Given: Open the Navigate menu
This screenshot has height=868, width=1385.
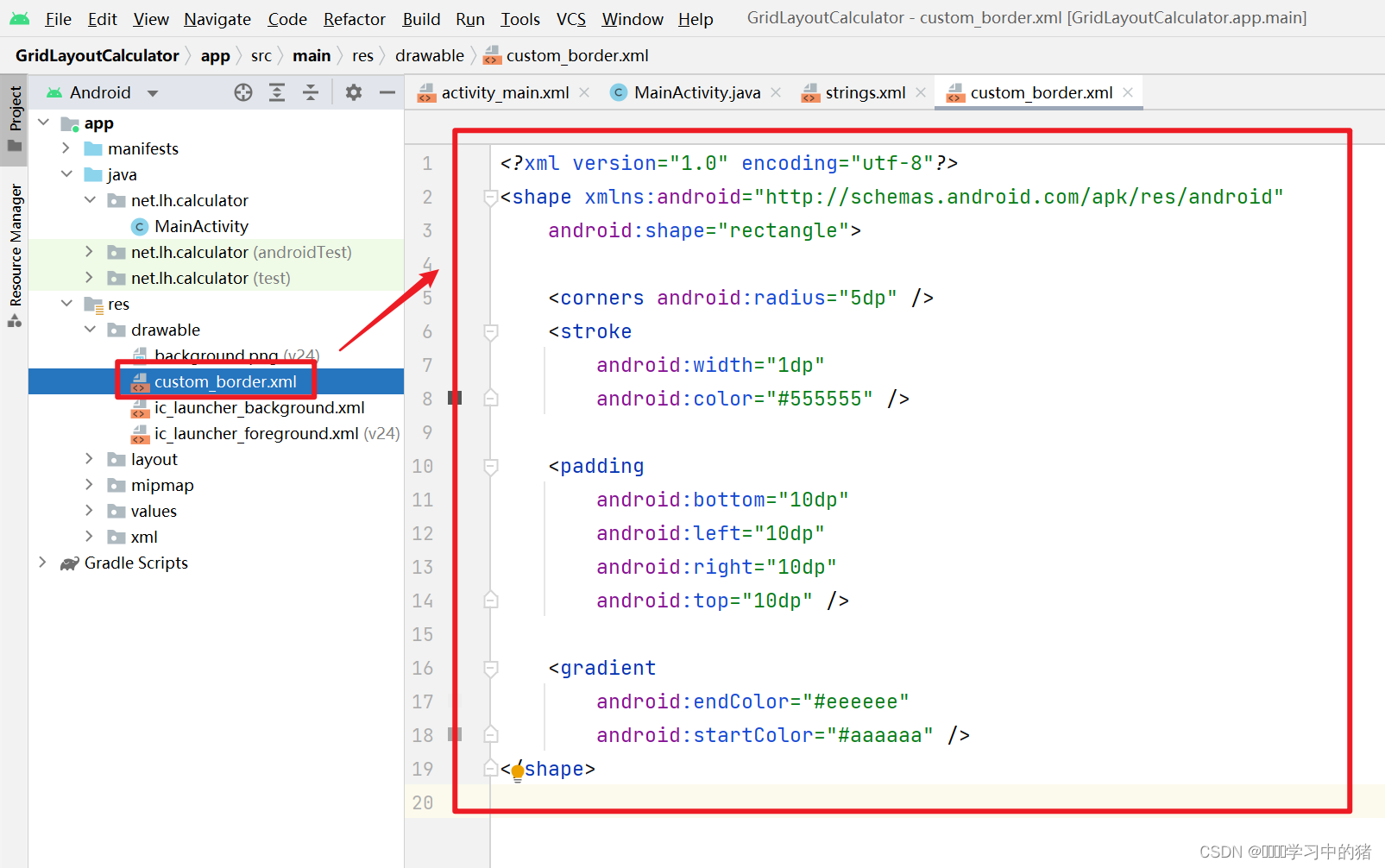Looking at the screenshot, I should click(x=217, y=19).
